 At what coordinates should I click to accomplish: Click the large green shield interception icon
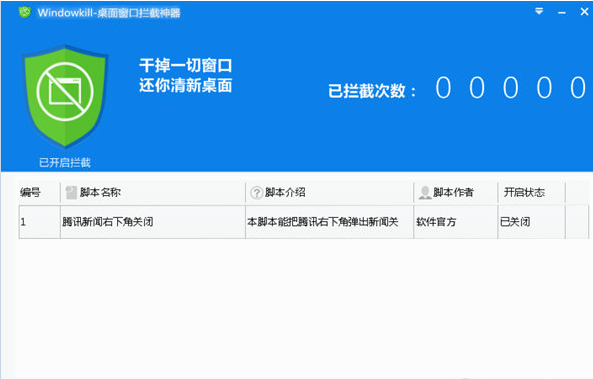coord(65,95)
